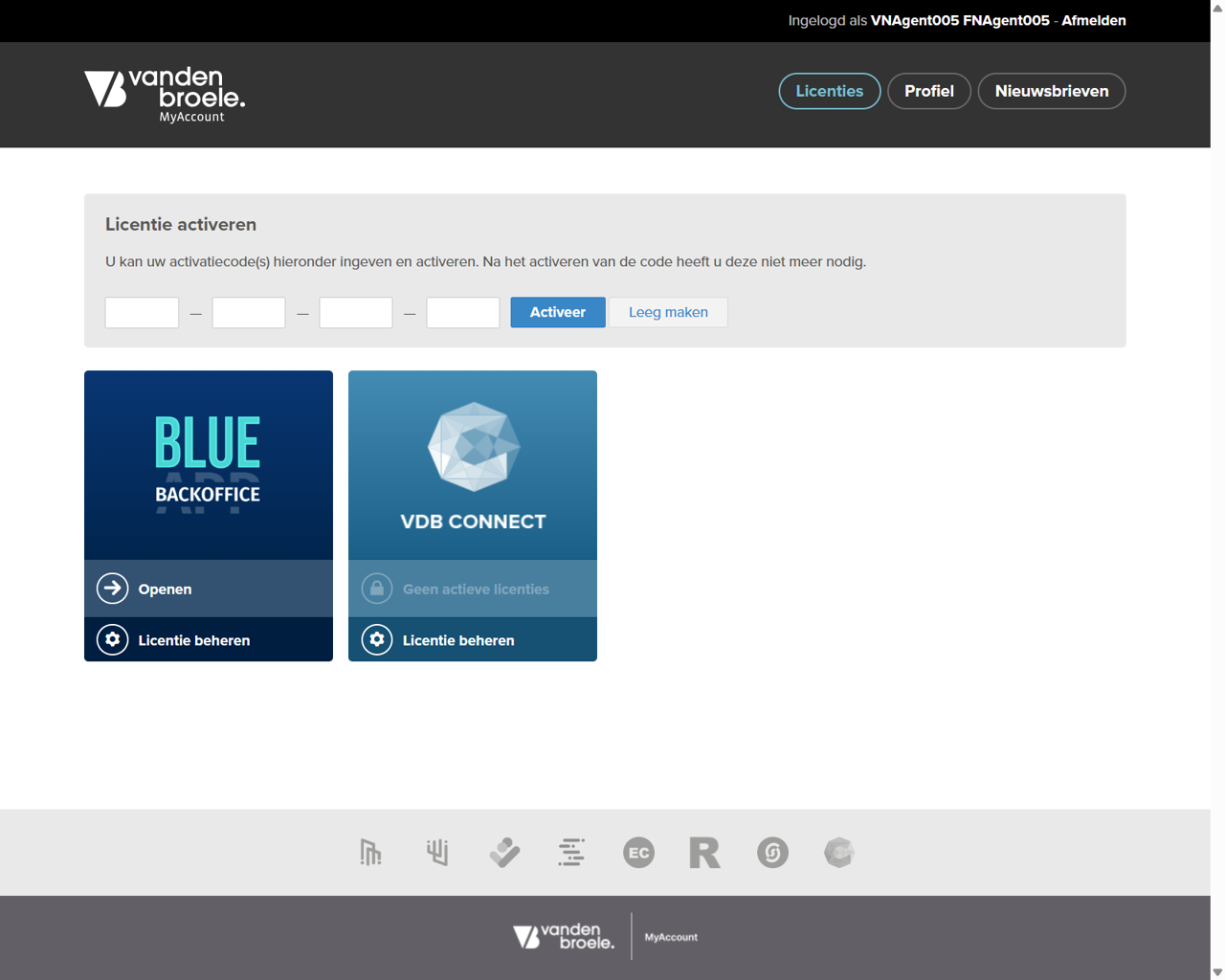Open the Nieuwsbrieven tab

tap(1052, 91)
